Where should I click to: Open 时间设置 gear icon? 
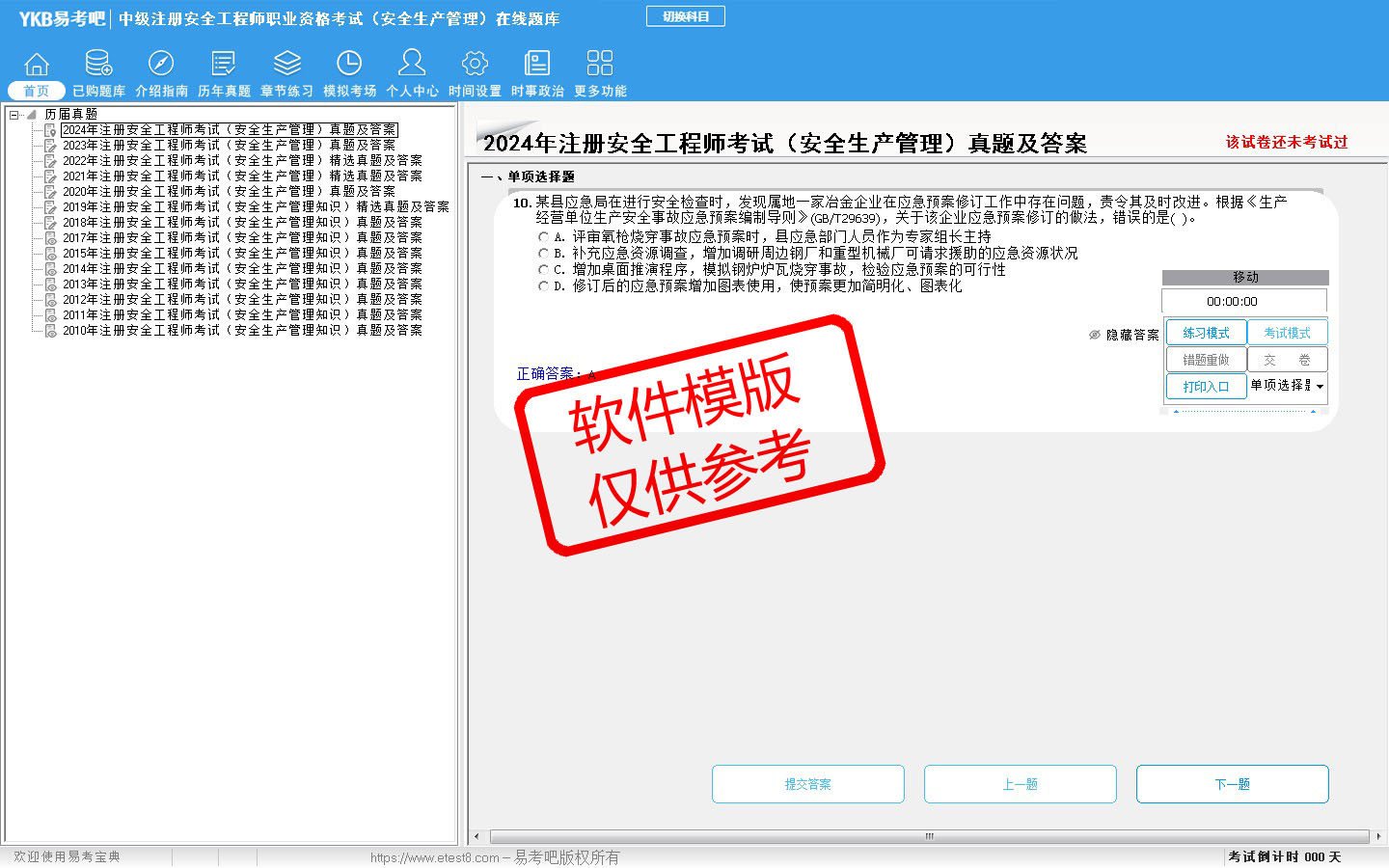(475, 64)
